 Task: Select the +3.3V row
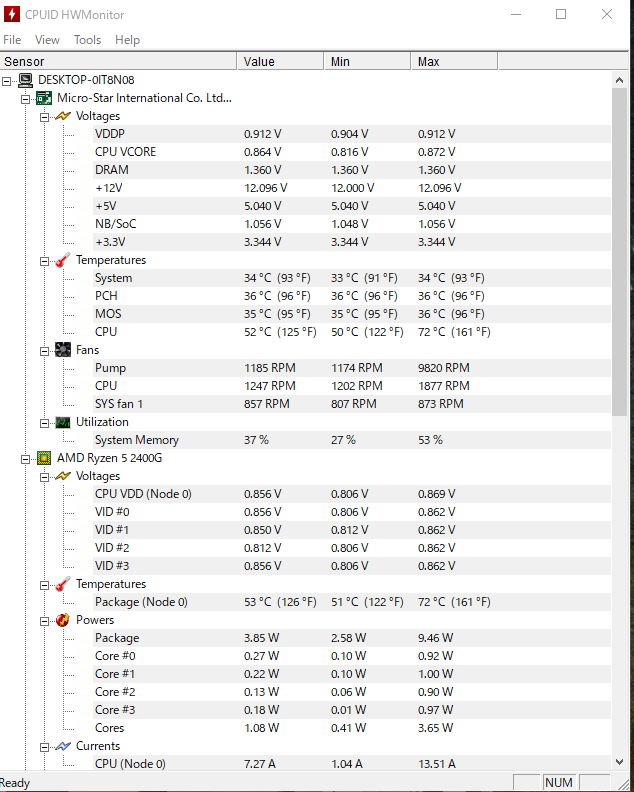pos(352,242)
